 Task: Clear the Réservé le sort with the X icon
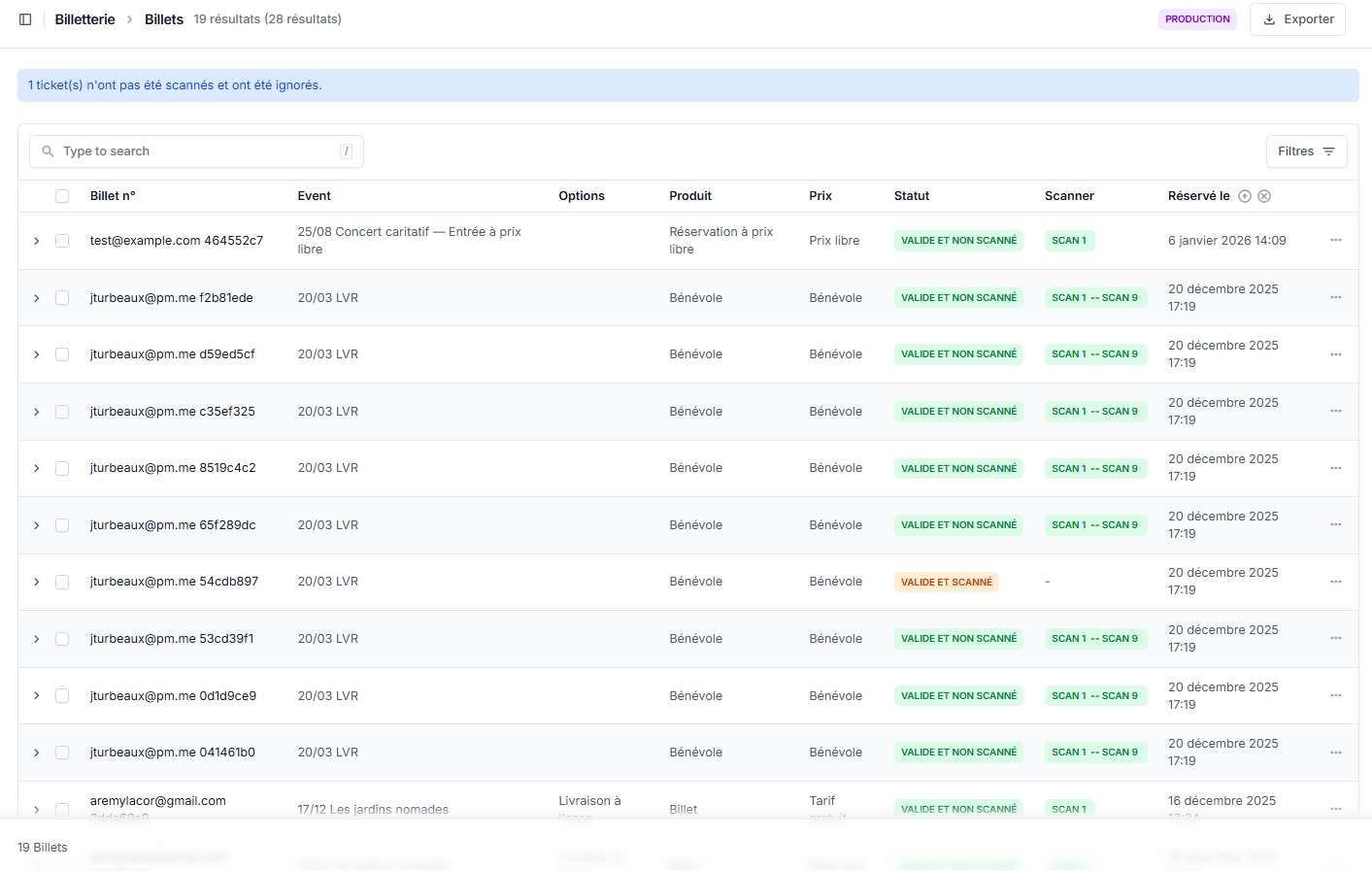[x=1264, y=196]
